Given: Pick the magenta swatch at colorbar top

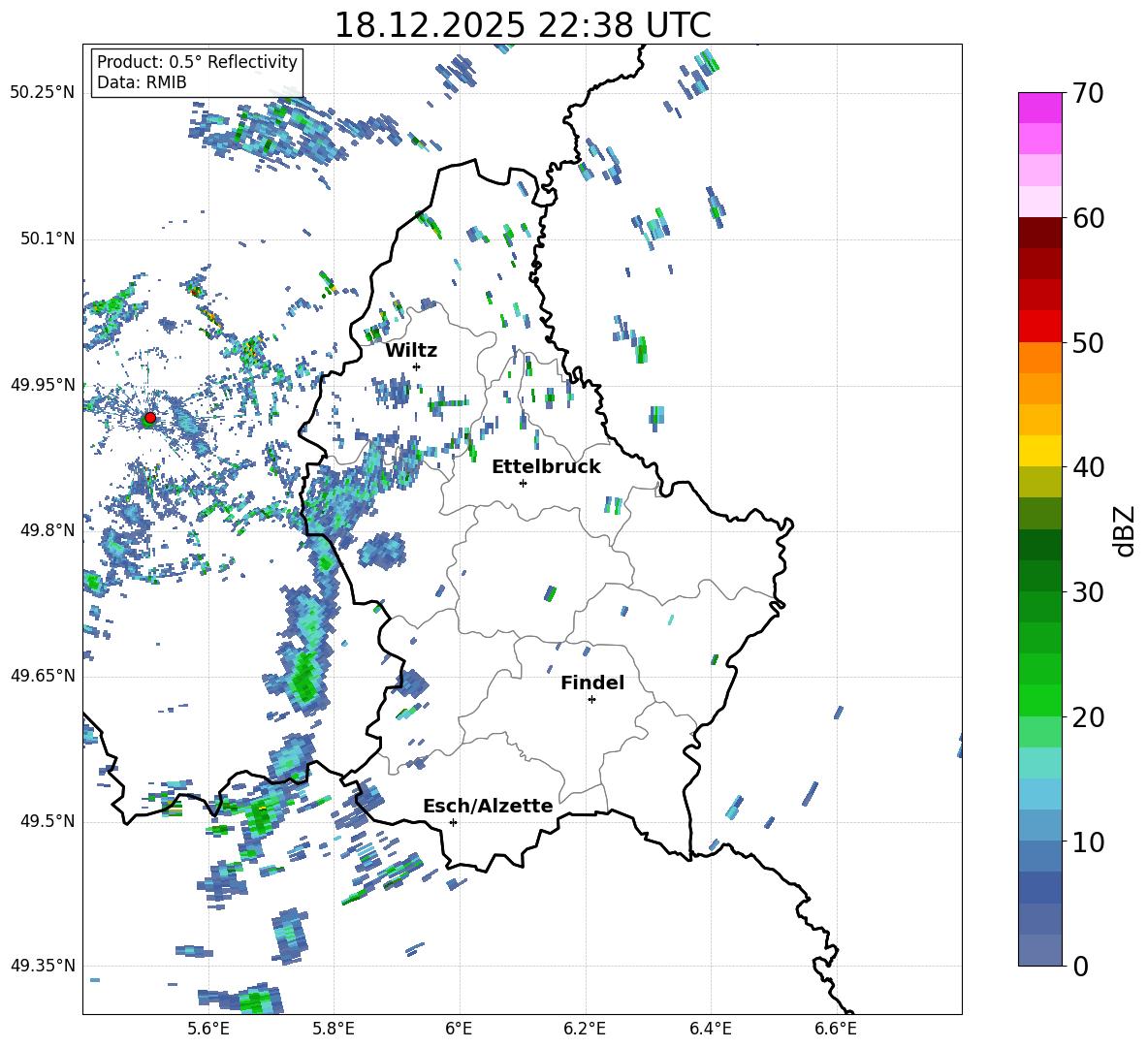Looking at the screenshot, I should click(x=1040, y=108).
